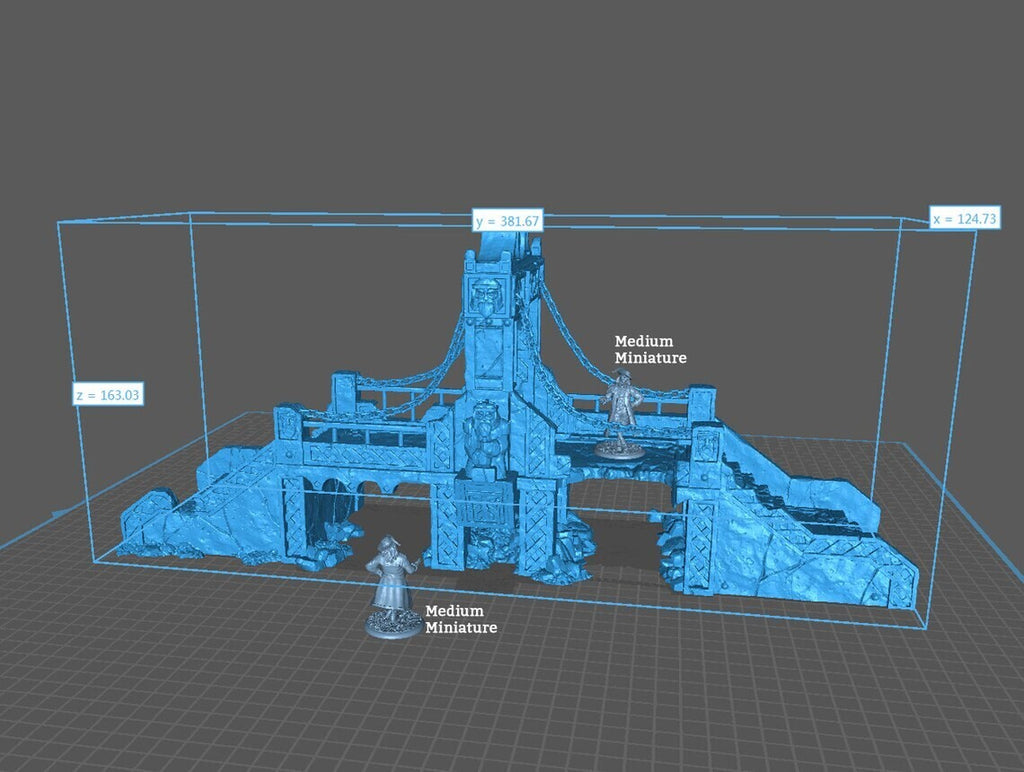Click the x = 124.73 dimension label
Image resolution: width=1024 pixels, height=772 pixels.
point(965,218)
